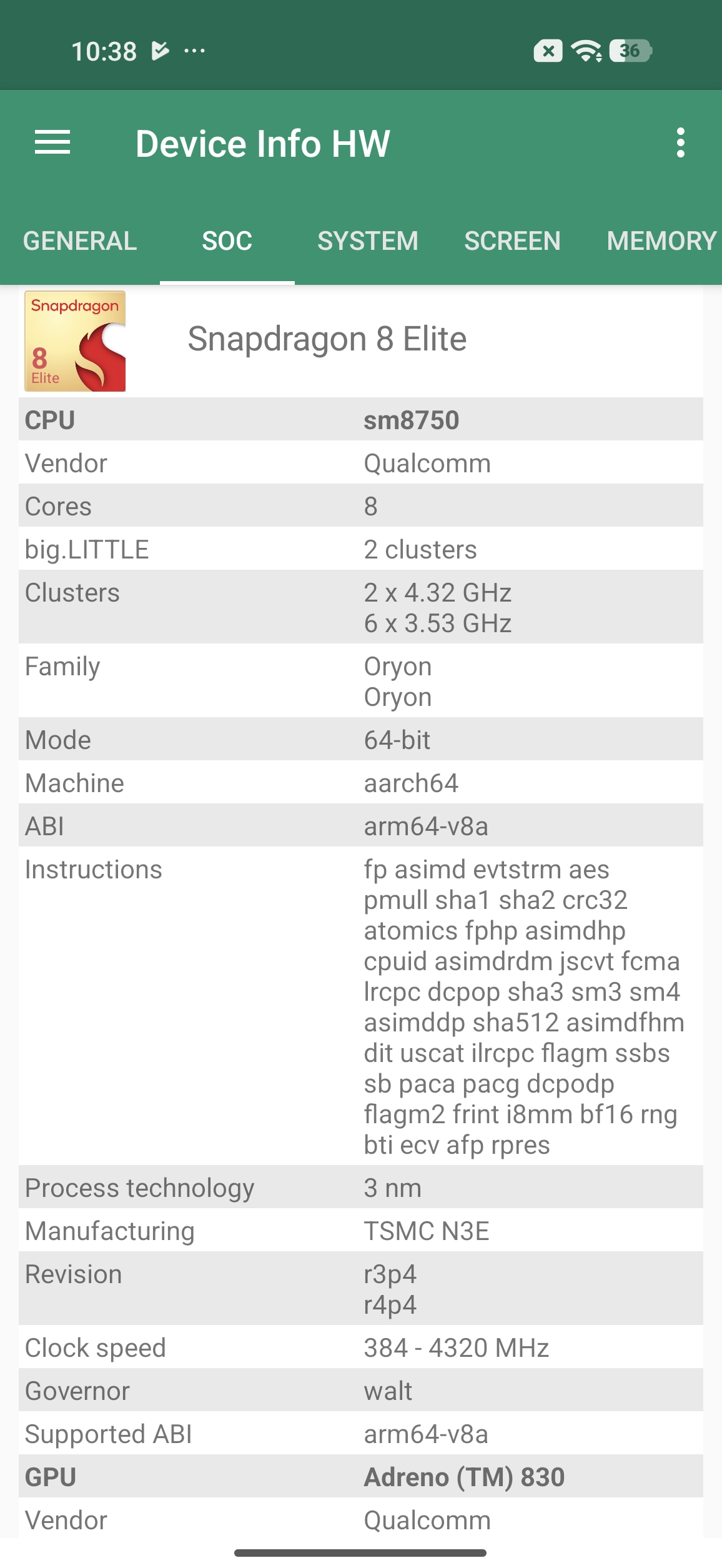Tap the CPU sm8750 header row
The height and width of the screenshot is (1568, 722).
click(361, 420)
